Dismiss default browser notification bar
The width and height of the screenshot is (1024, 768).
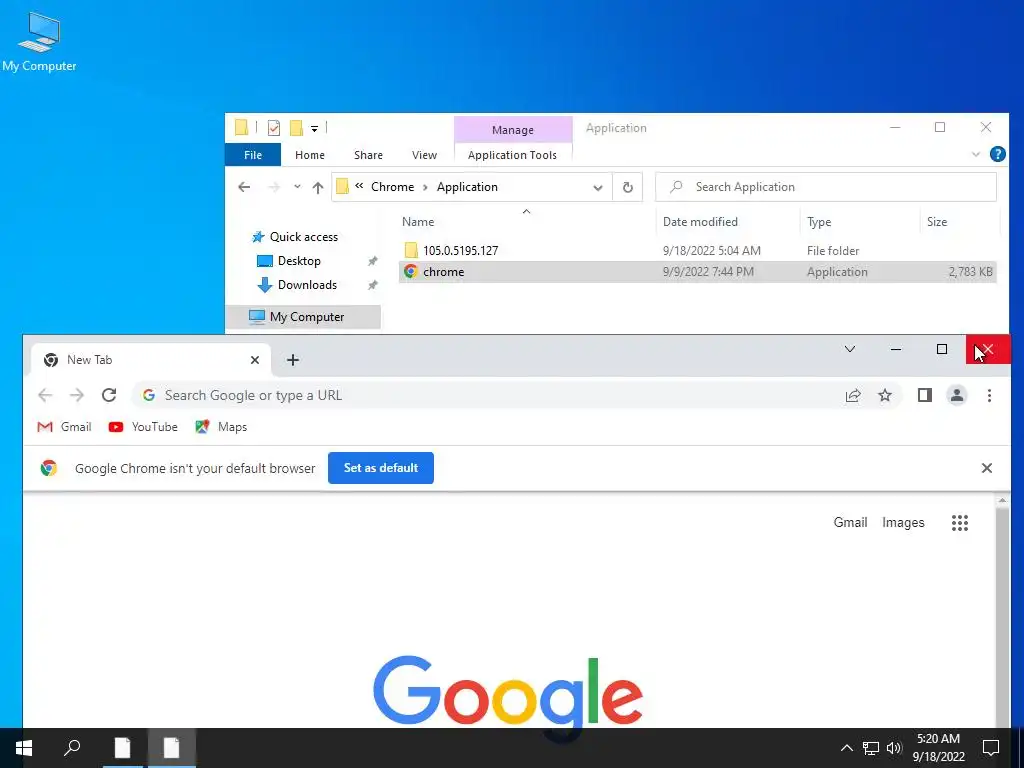coord(987,468)
